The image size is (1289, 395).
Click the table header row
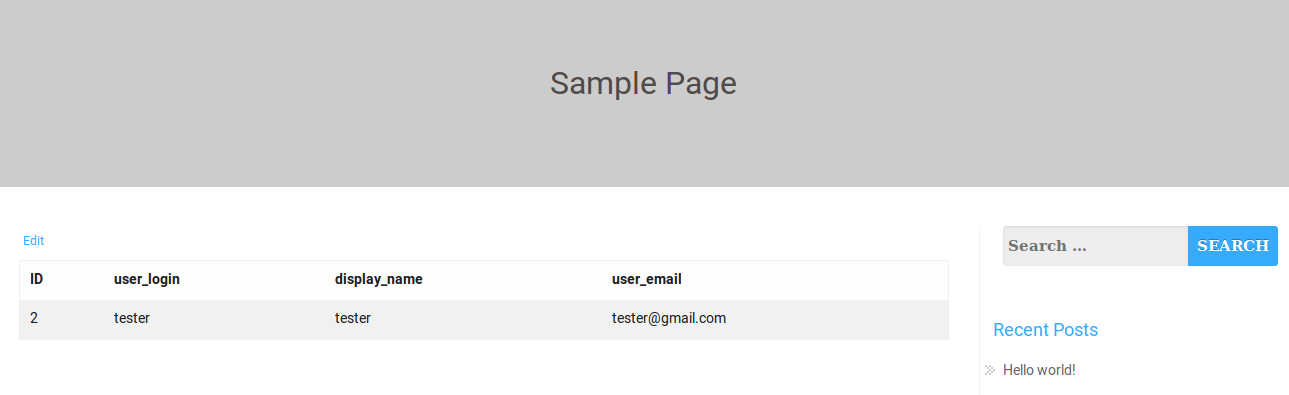click(484, 280)
